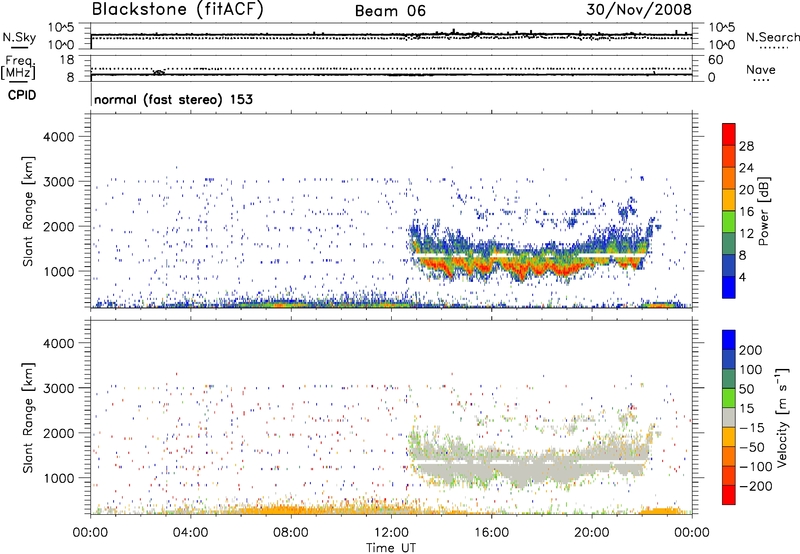Click the "1000" tick of the velocity panel
800x554 pixels.
[x=59, y=478]
